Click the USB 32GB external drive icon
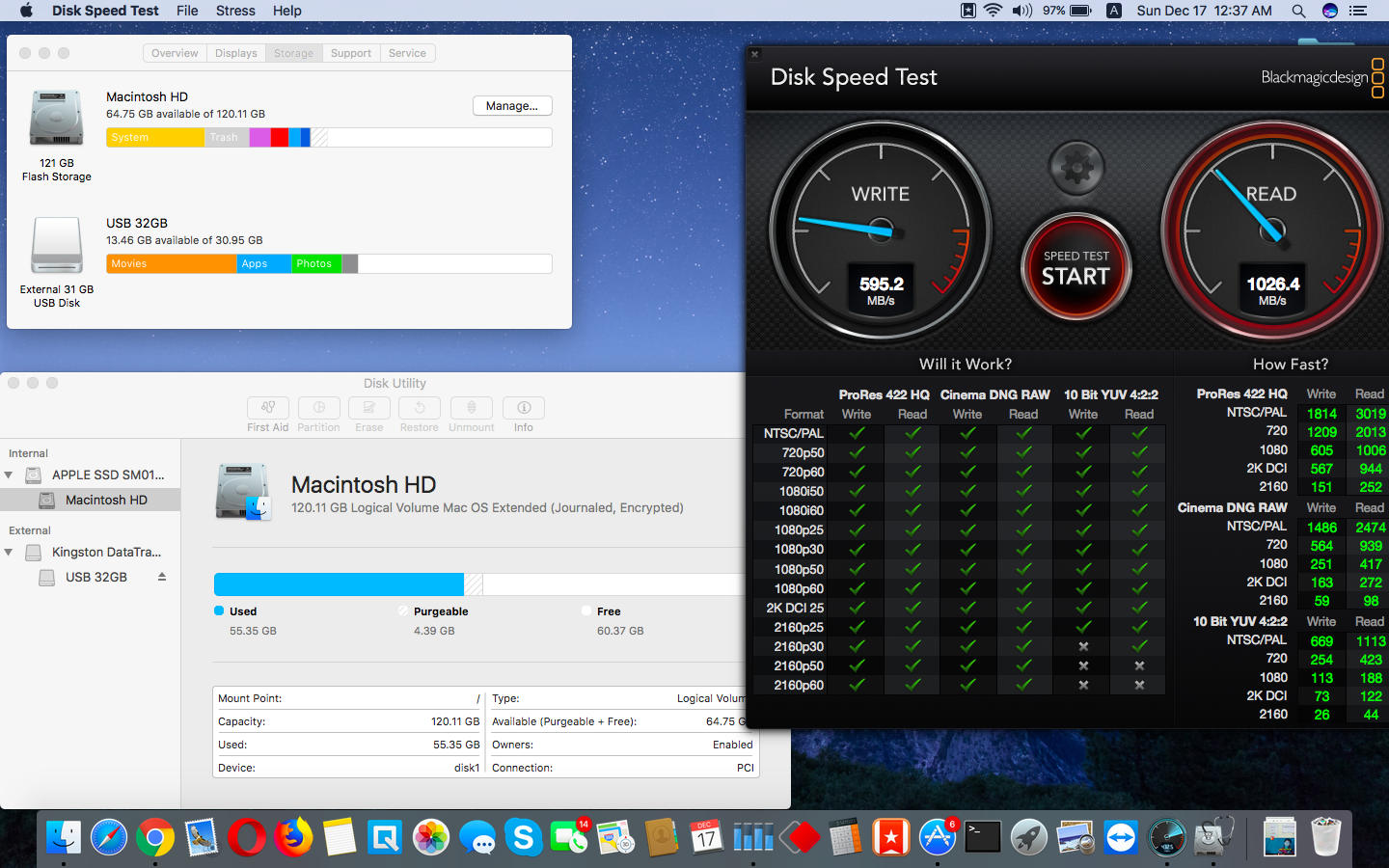The height and width of the screenshot is (868, 1389). pyautogui.click(x=57, y=245)
